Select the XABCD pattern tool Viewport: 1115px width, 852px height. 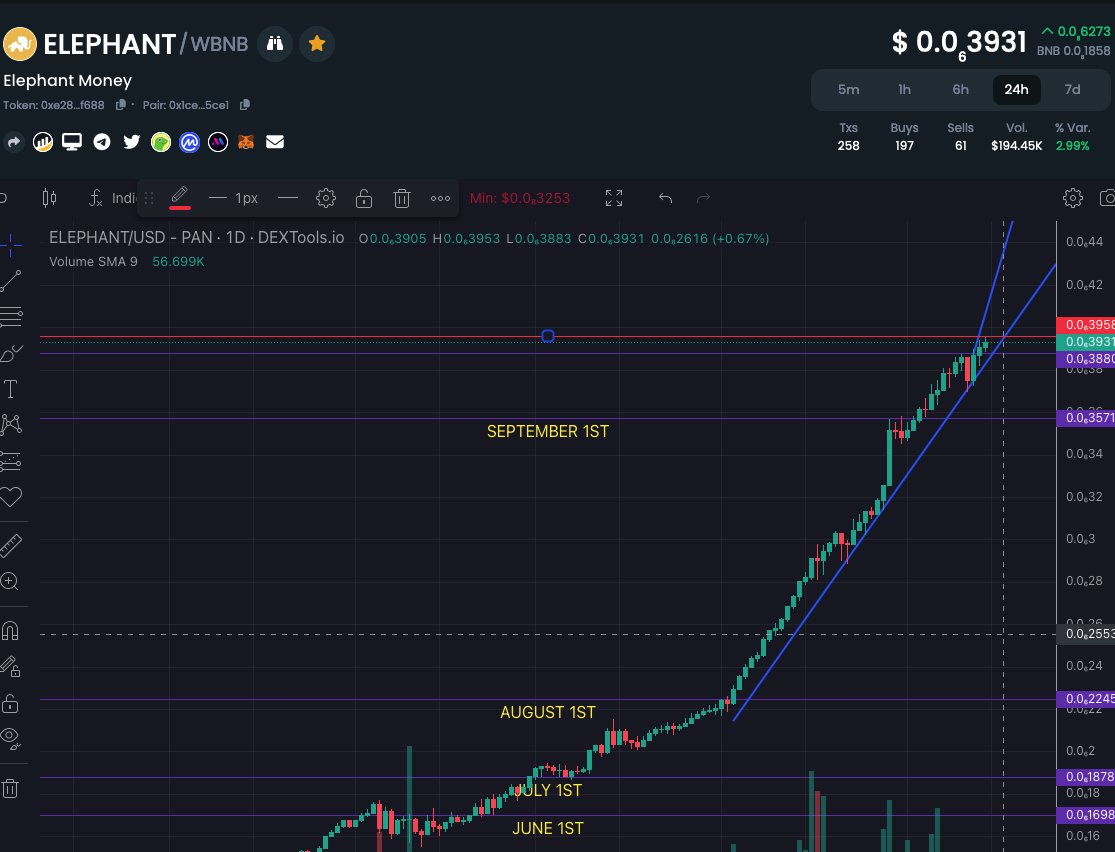pos(11,425)
